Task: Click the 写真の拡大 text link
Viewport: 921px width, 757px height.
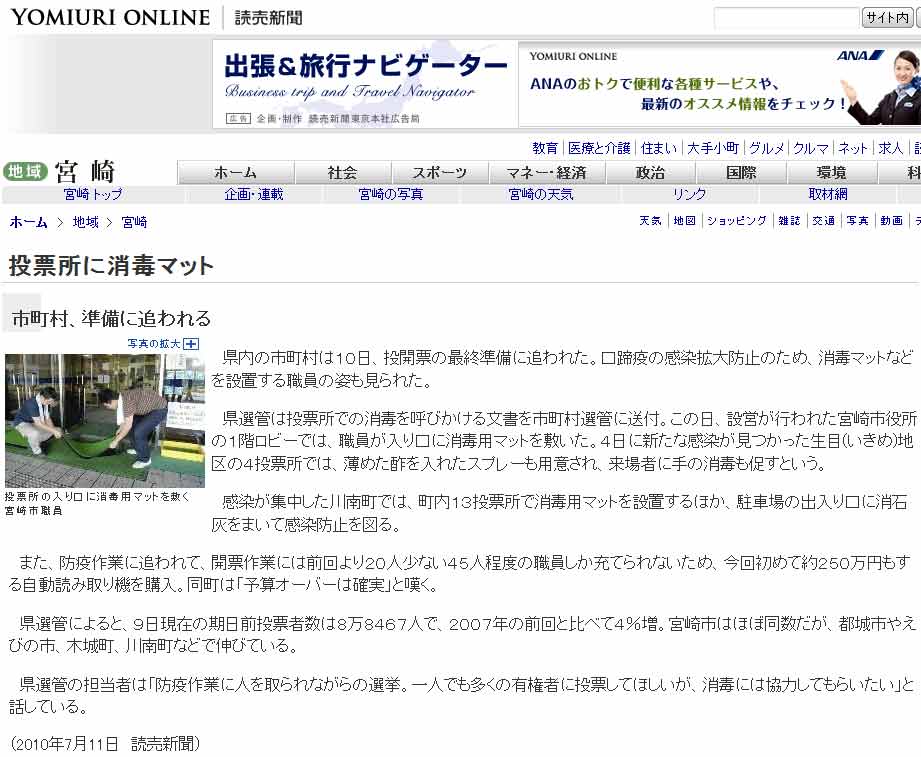Action: [153, 344]
